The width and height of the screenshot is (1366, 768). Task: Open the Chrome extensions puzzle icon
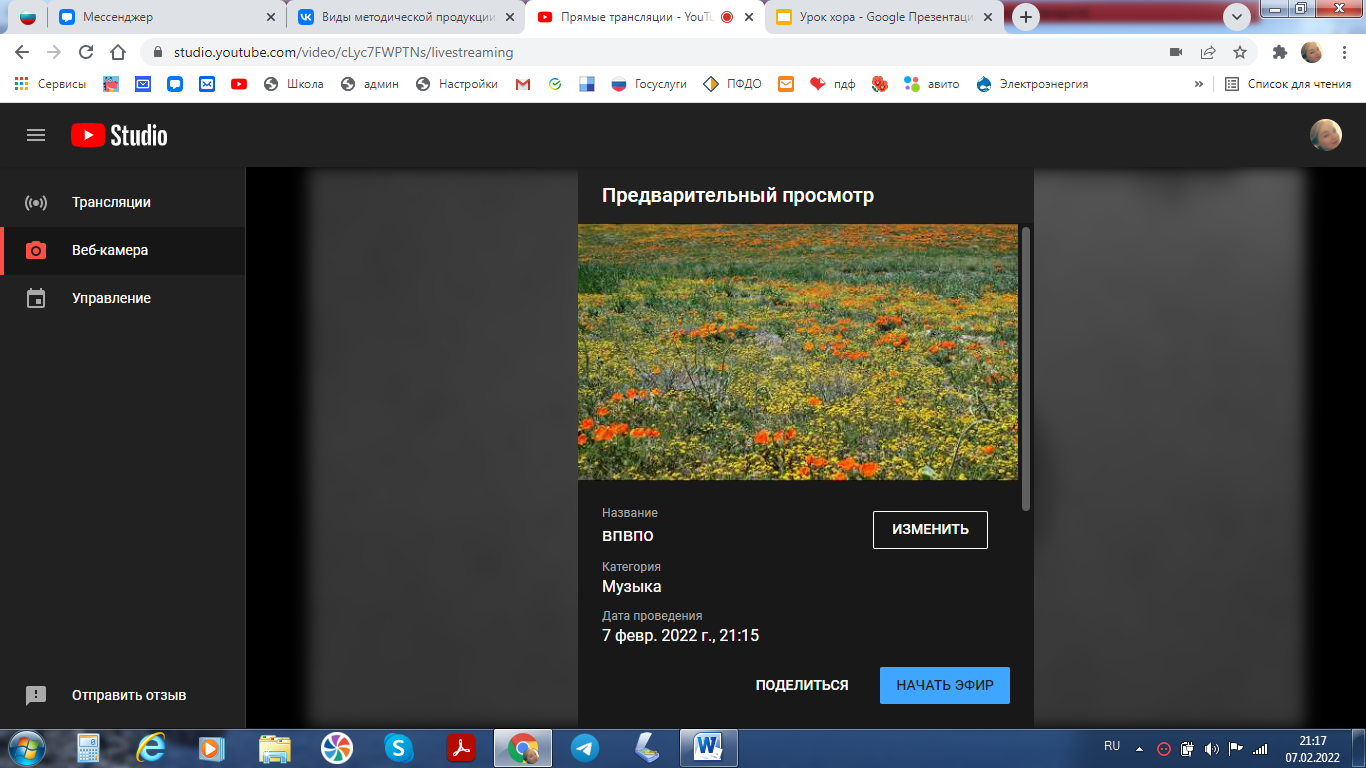click(x=1279, y=52)
